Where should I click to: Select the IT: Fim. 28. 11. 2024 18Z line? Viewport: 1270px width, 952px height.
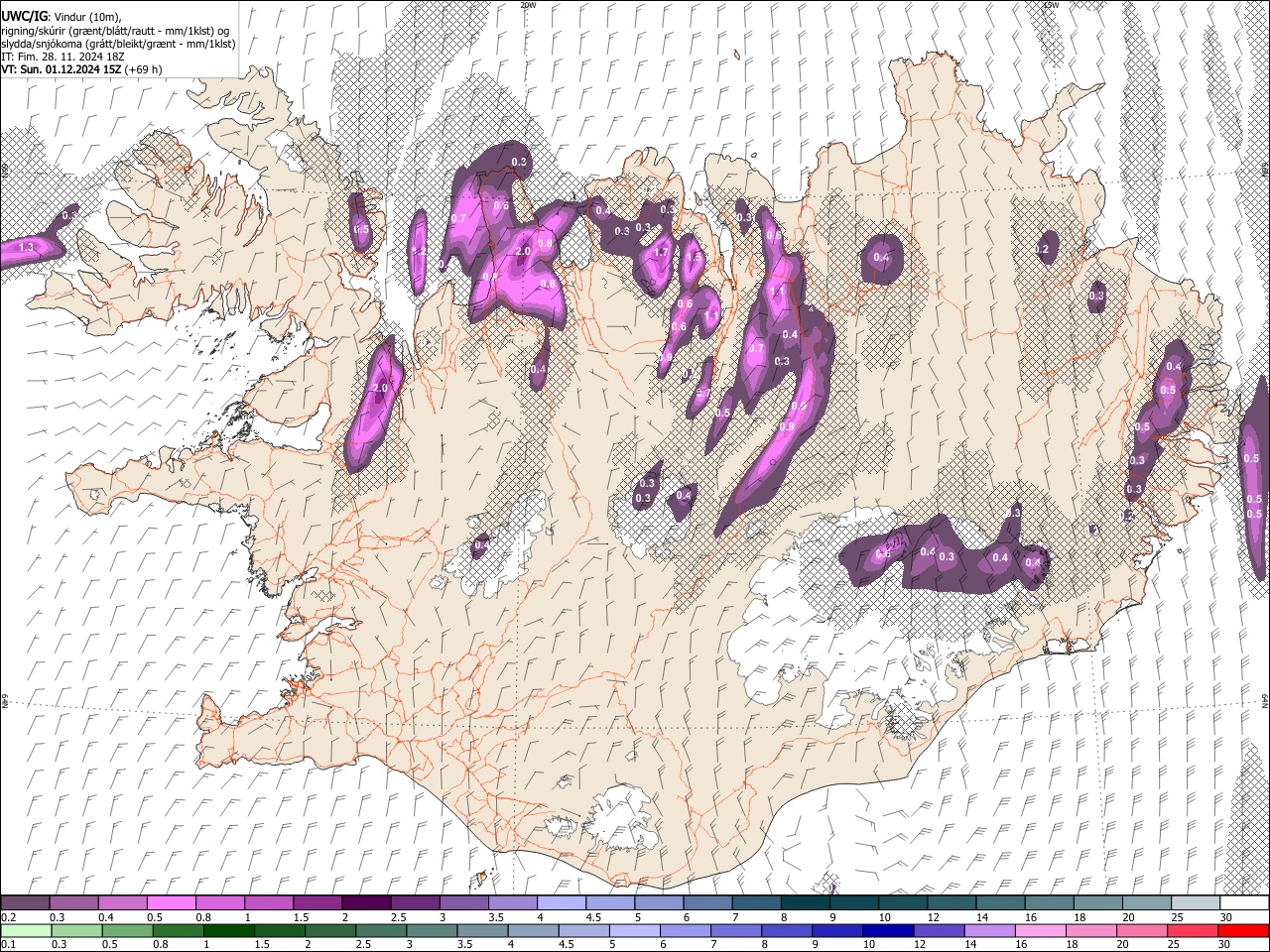[63, 57]
